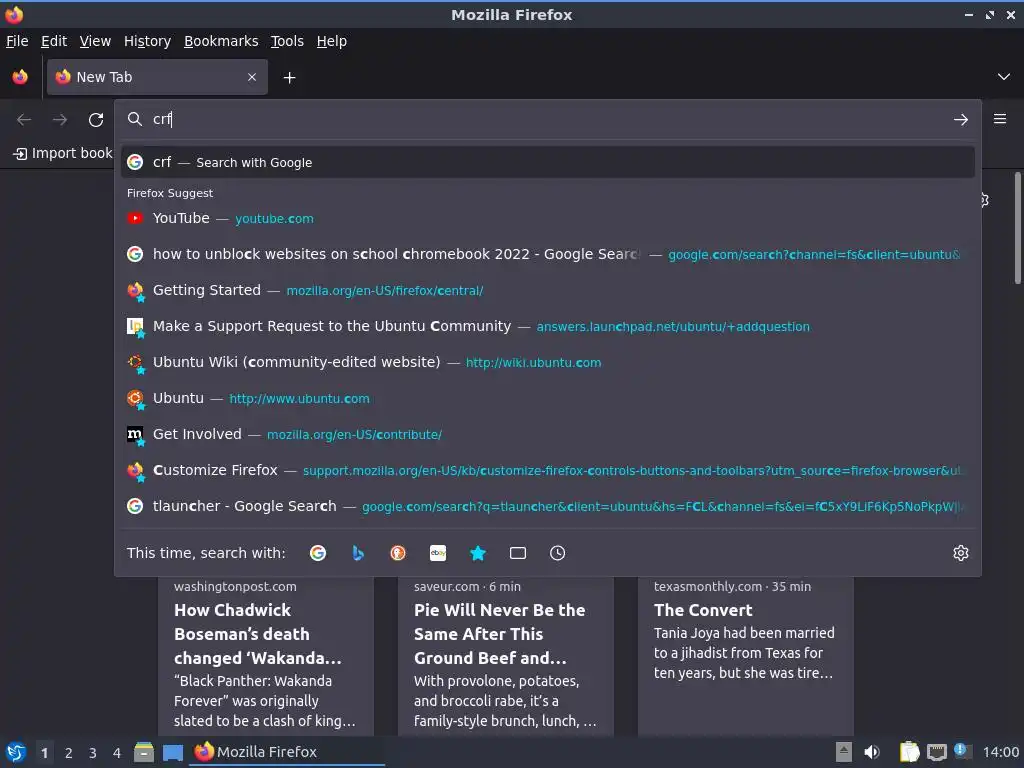This screenshot has height=768, width=1024.
Task: Open the system start menu bird icon
Action: pyautogui.click(x=16, y=752)
